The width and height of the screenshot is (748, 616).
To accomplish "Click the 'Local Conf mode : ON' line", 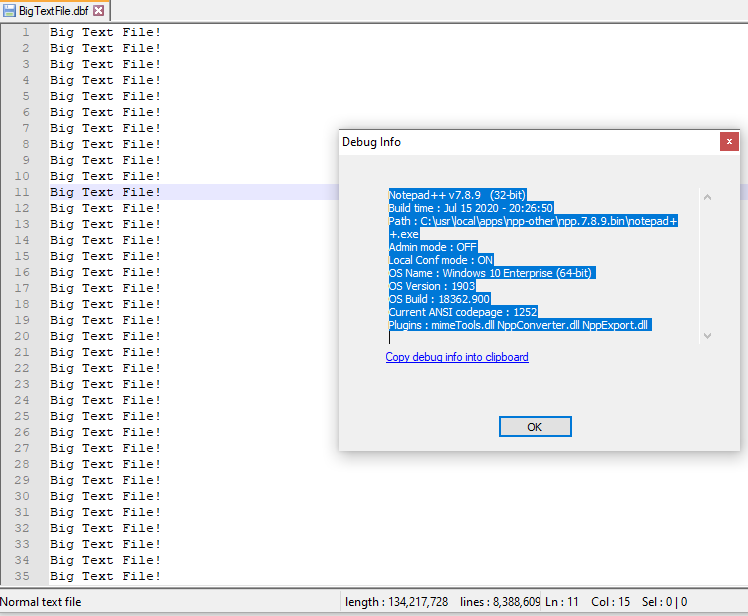I will [440, 260].
